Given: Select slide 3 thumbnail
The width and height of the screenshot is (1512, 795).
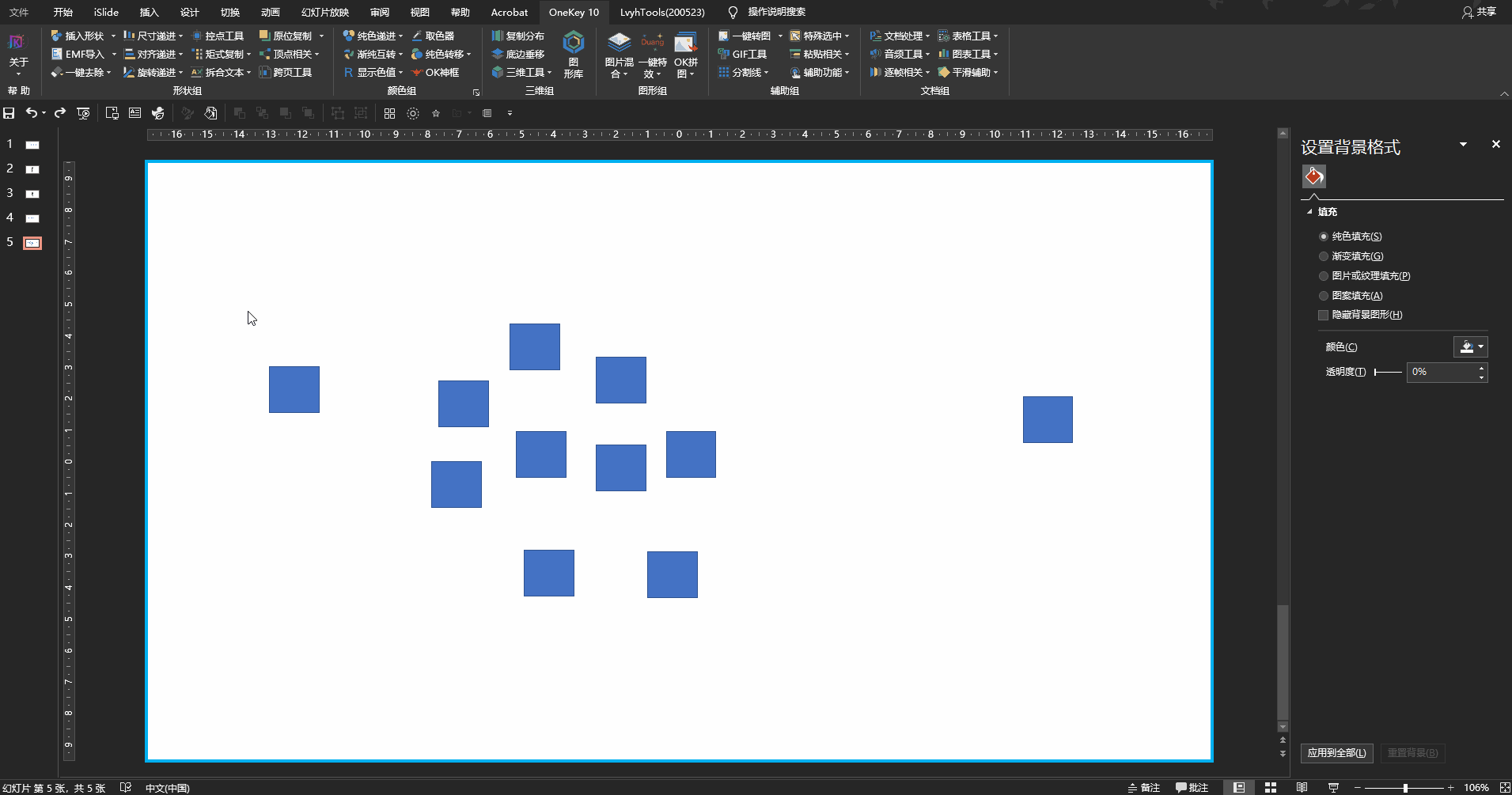Looking at the screenshot, I should click(32, 194).
